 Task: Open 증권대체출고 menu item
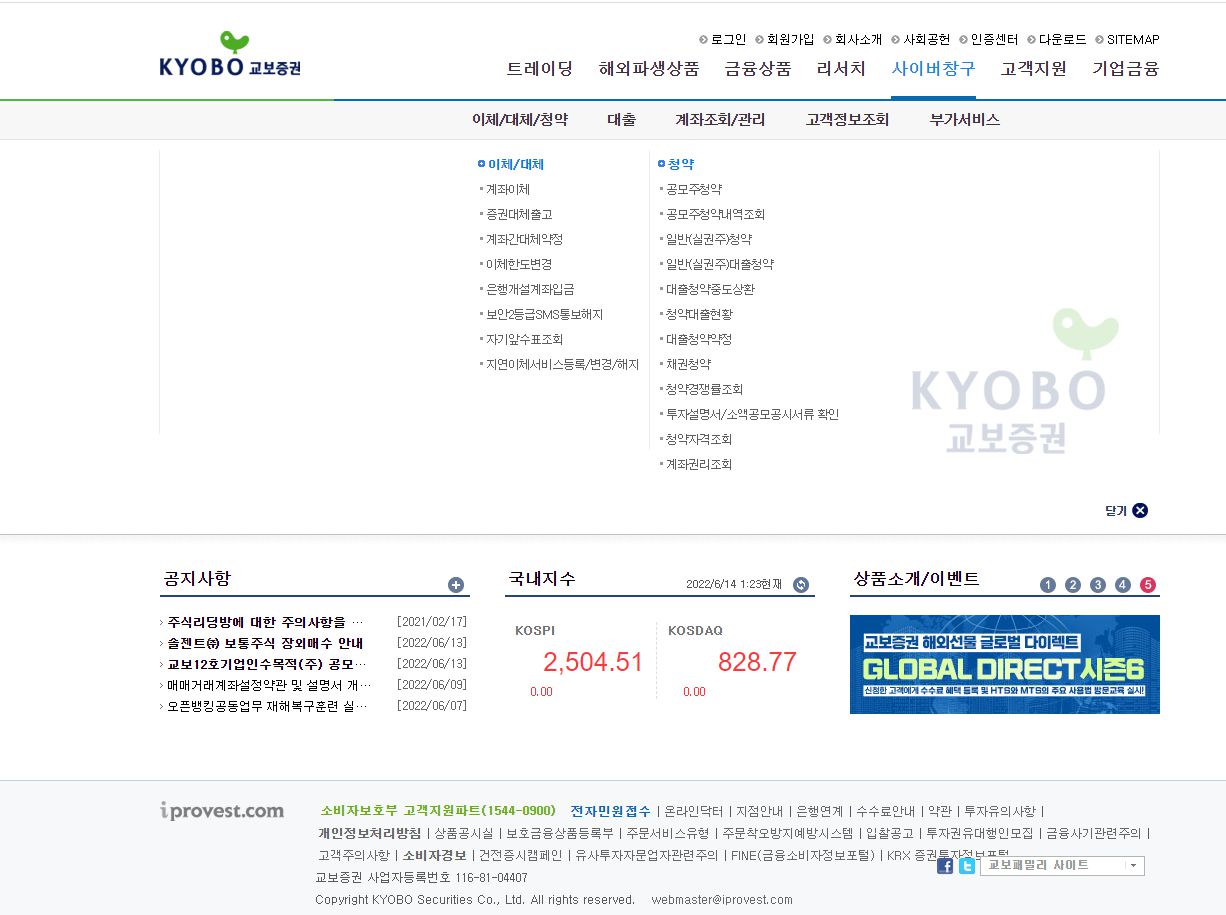point(519,214)
